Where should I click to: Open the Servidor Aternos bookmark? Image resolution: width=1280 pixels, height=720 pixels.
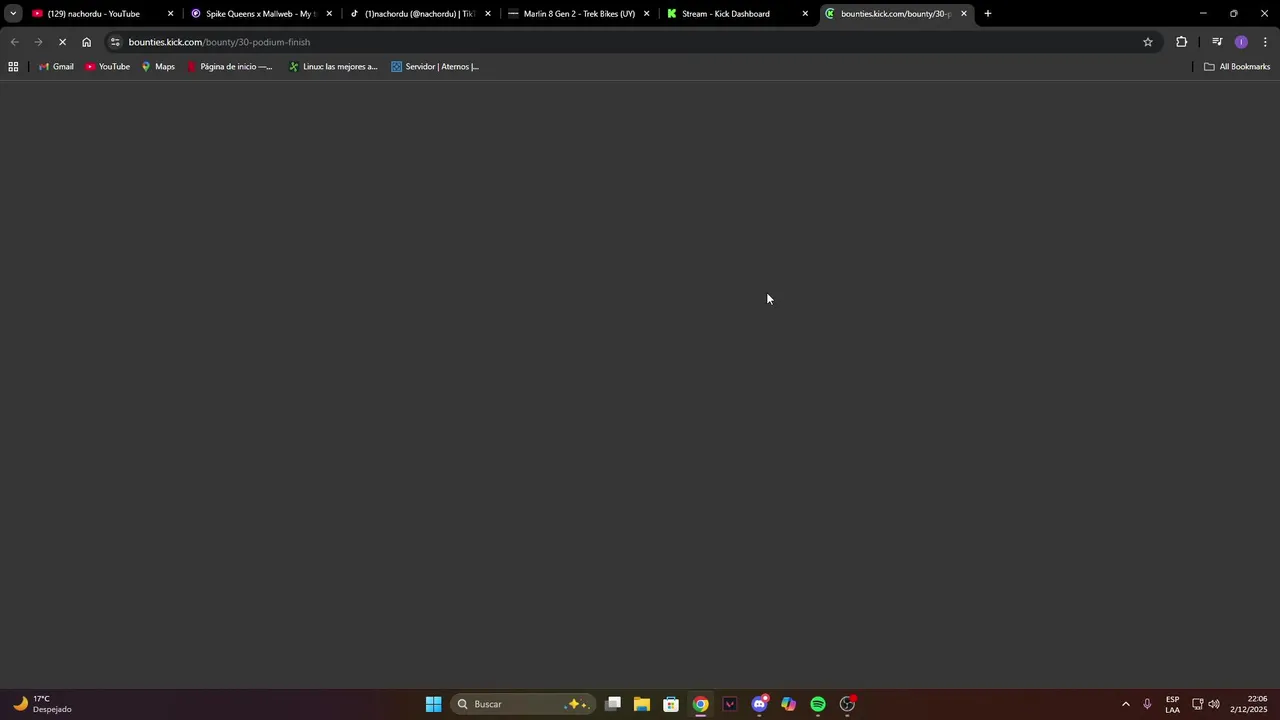point(435,67)
